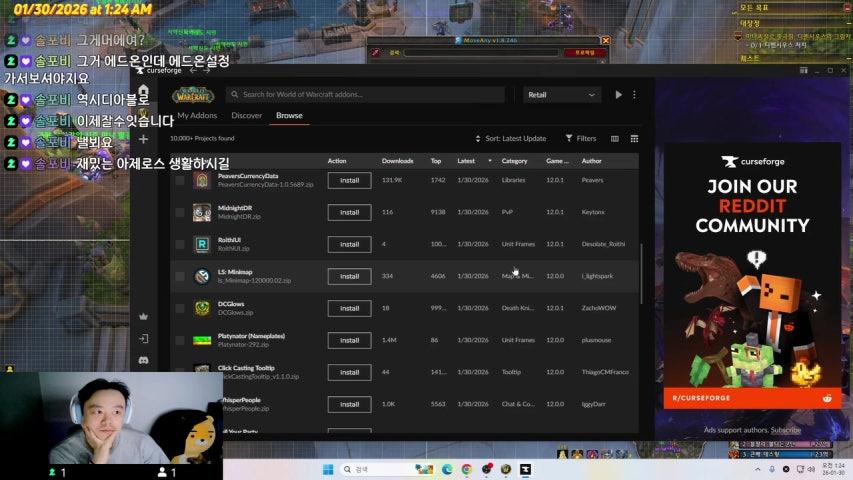Open the Discord icon in CurseForge sidebar

144,360
